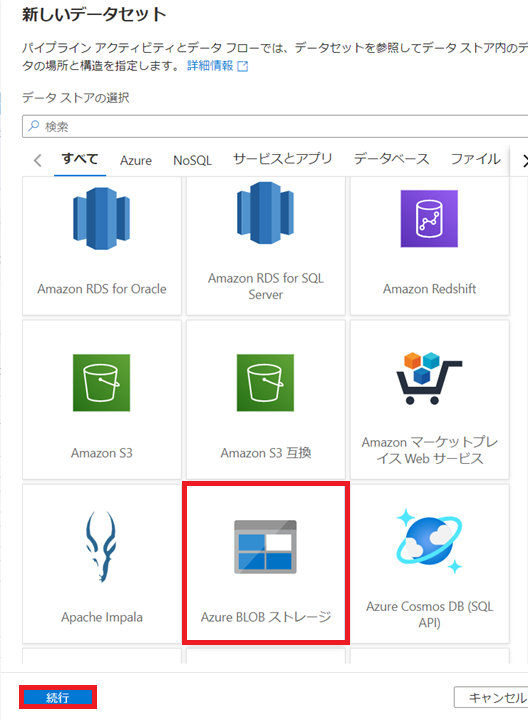Click 'Amazon マーケットプレイス Web サービス' label
528x720 pixels.
pos(430,450)
